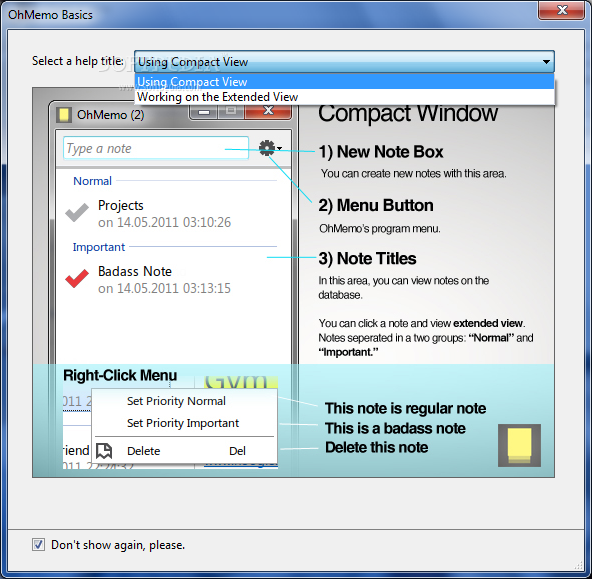This screenshot has height=579, width=592.
Task: Select 'Working on the Extended View' option
Action: 344,97
